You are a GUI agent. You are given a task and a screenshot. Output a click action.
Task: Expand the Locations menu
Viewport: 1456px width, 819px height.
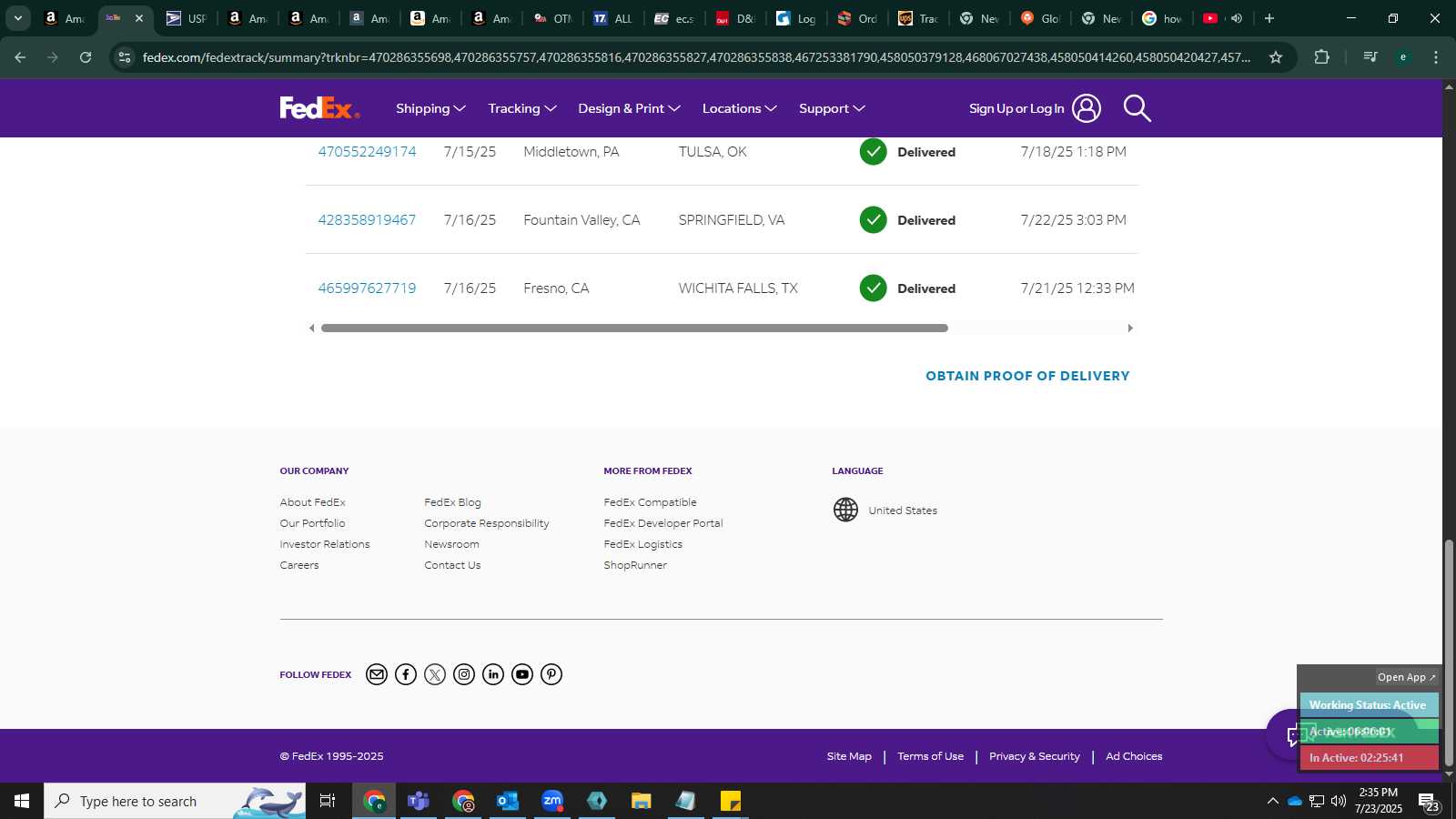[x=739, y=108]
